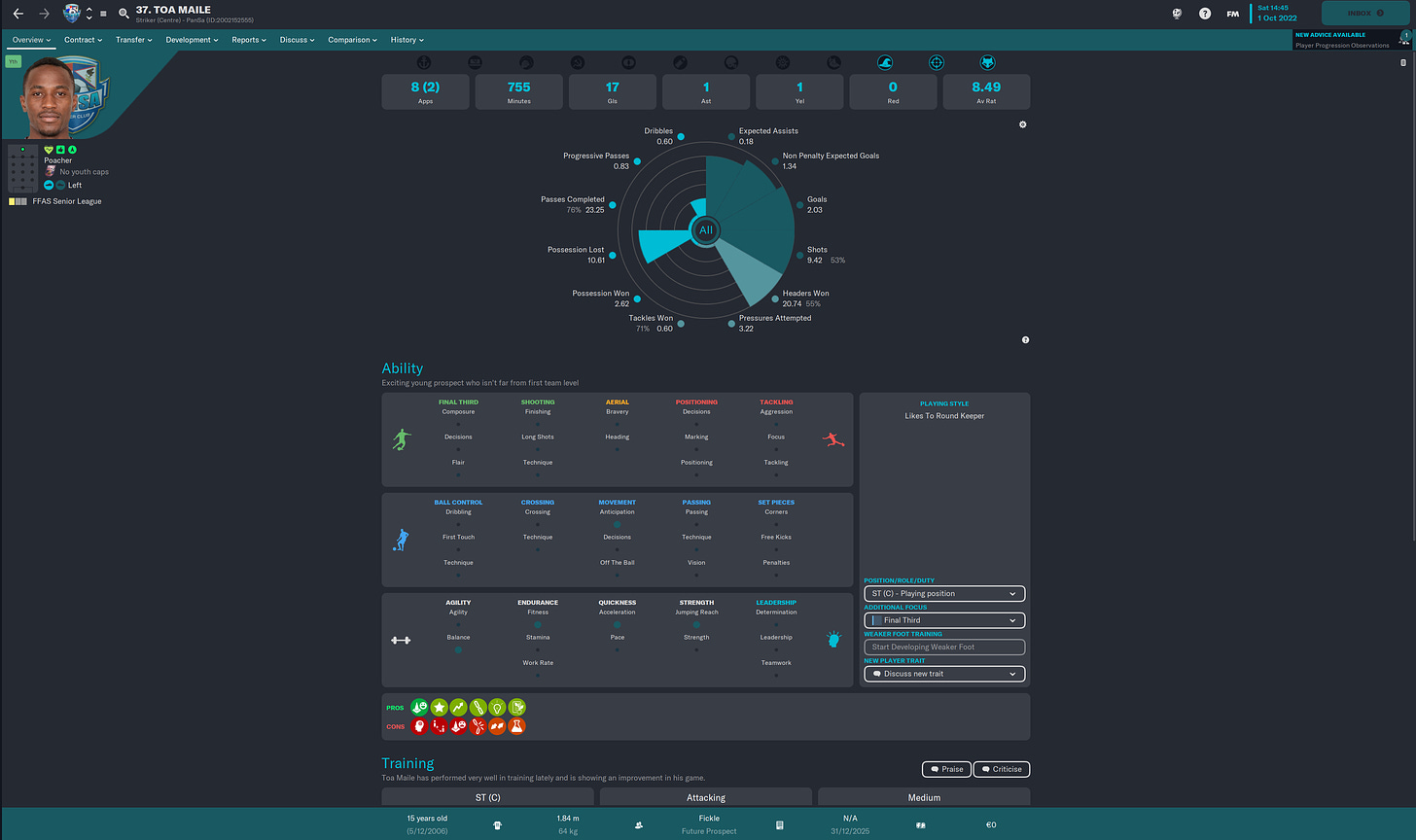The height and width of the screenshot is (840, 1416).
Task: Click the Gls stat box showing 17
Action: pos(613,91)
